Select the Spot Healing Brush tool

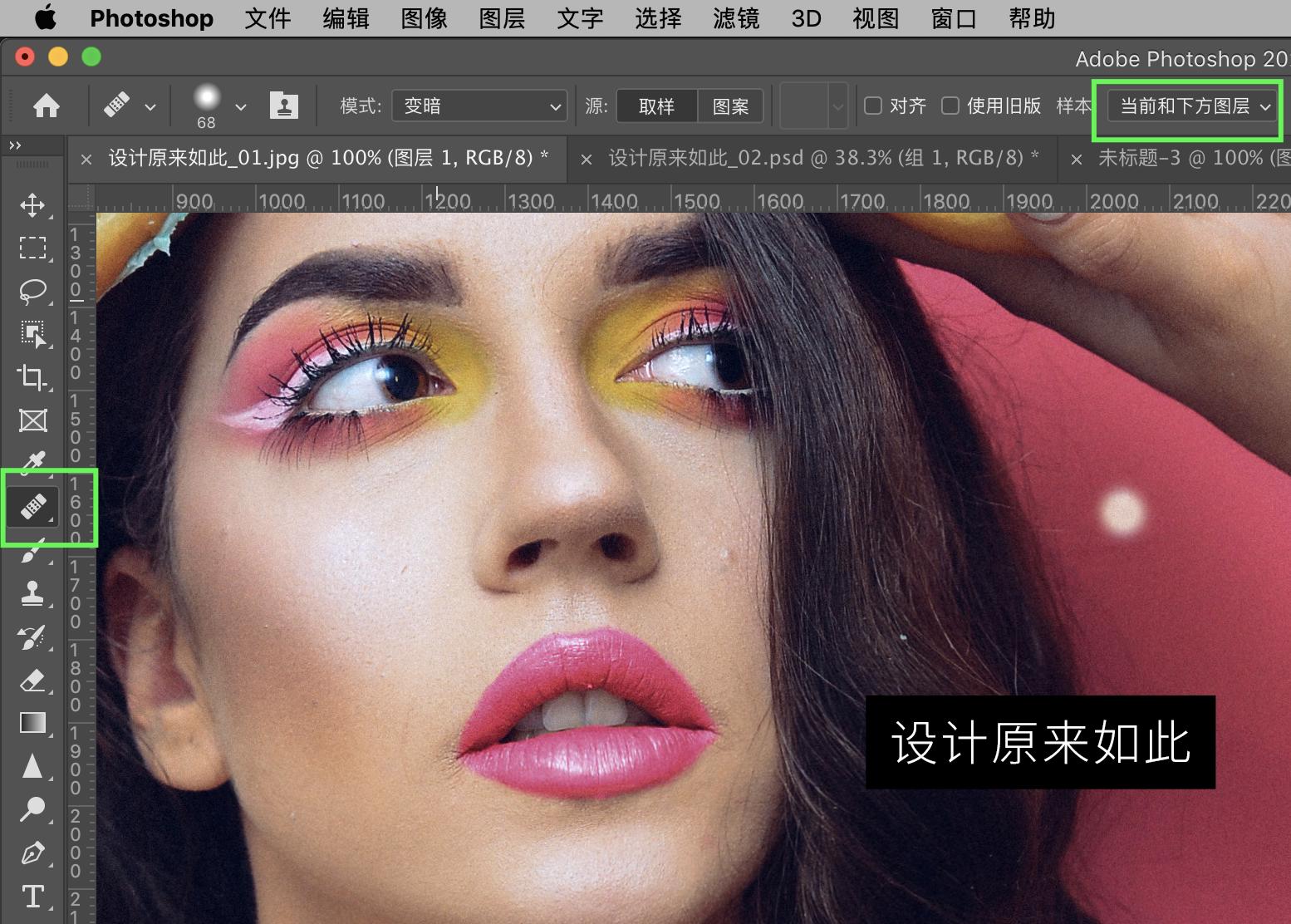click(33, 507)
